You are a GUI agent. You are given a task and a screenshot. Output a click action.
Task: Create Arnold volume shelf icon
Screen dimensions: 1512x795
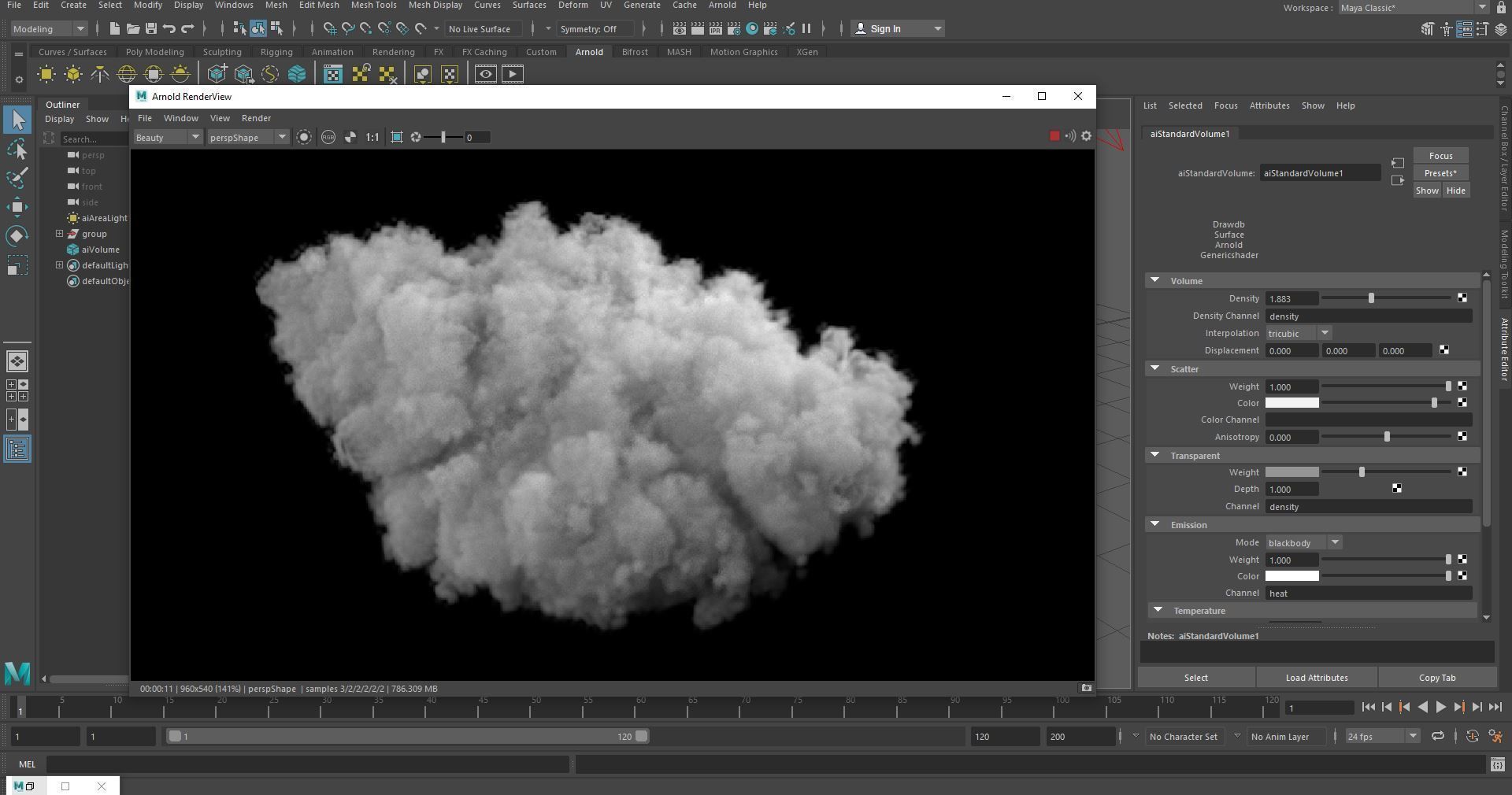297,74
